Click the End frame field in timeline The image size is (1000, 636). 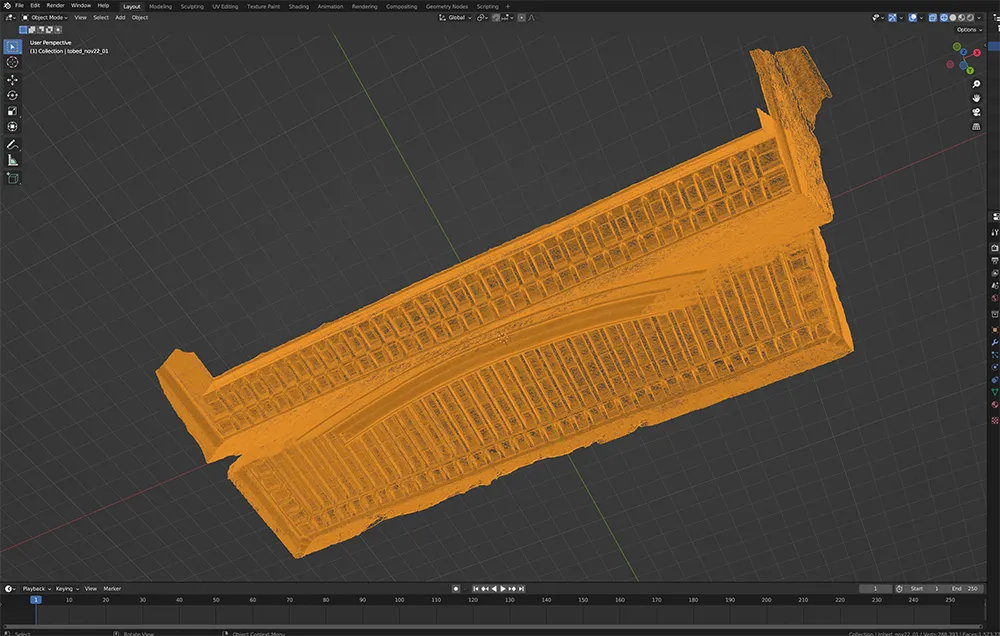tap(966, 589)
